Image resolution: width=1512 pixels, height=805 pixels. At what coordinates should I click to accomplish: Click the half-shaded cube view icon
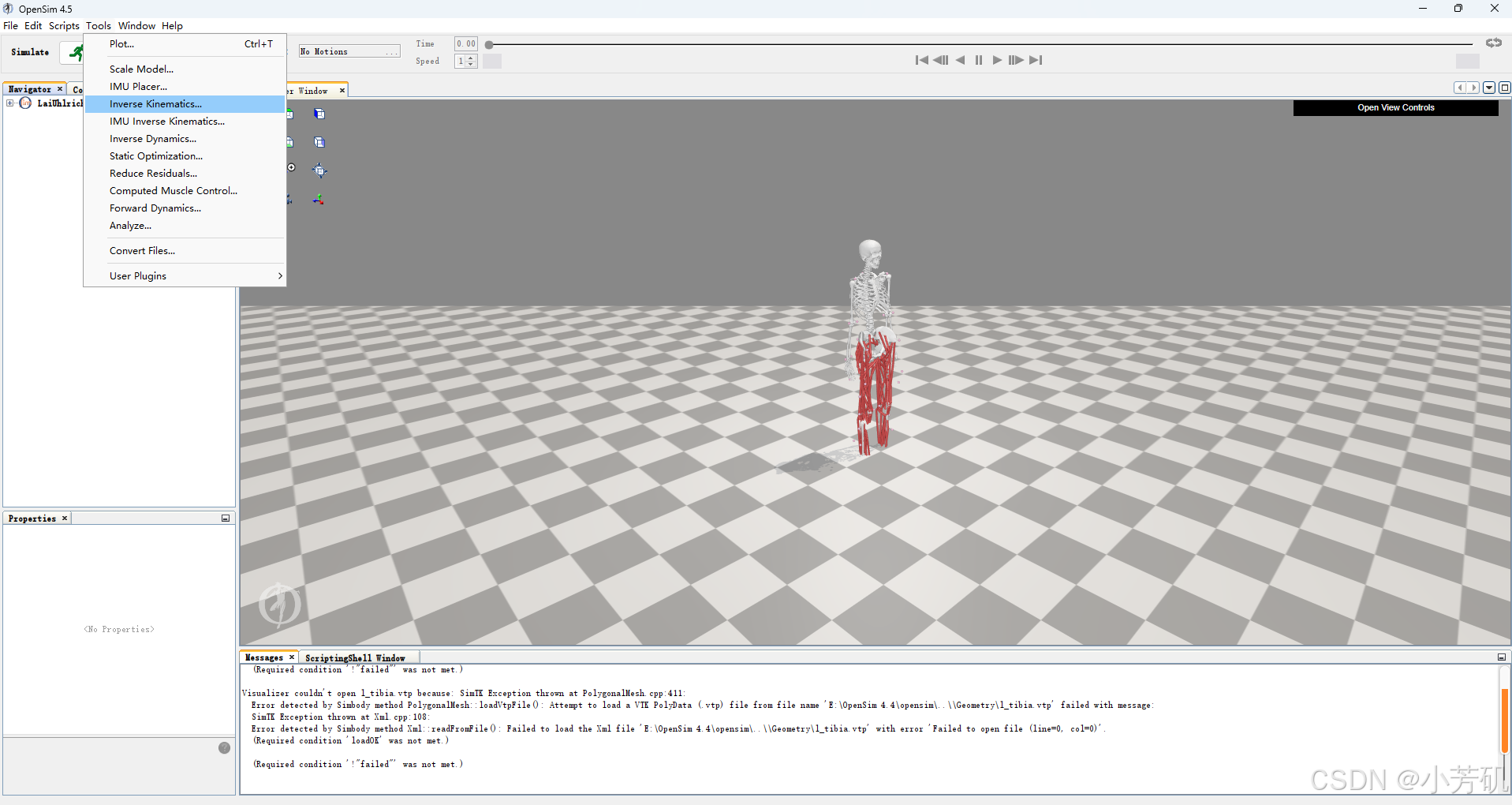pyautogui.click(x=319, y=142)
